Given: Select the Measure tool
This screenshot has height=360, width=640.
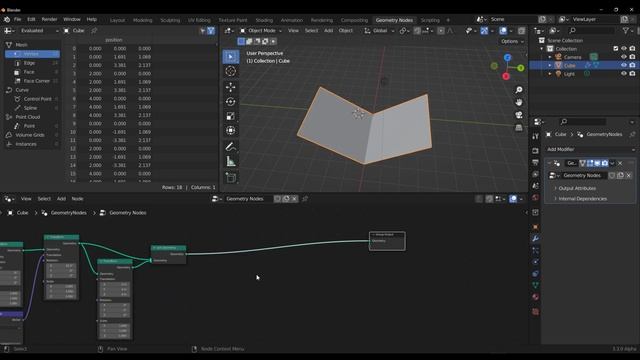Looking at the screenshot, I should coord(231,161).
